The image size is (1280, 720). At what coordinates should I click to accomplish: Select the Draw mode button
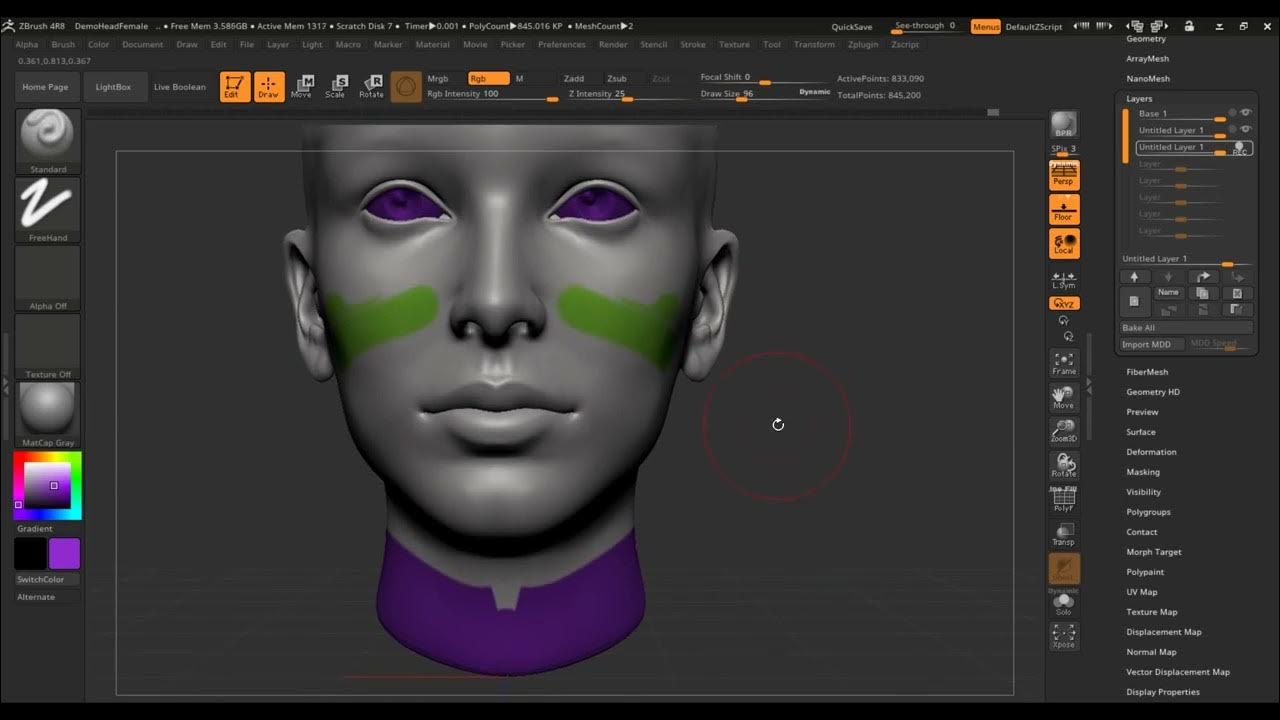[269, 87]
